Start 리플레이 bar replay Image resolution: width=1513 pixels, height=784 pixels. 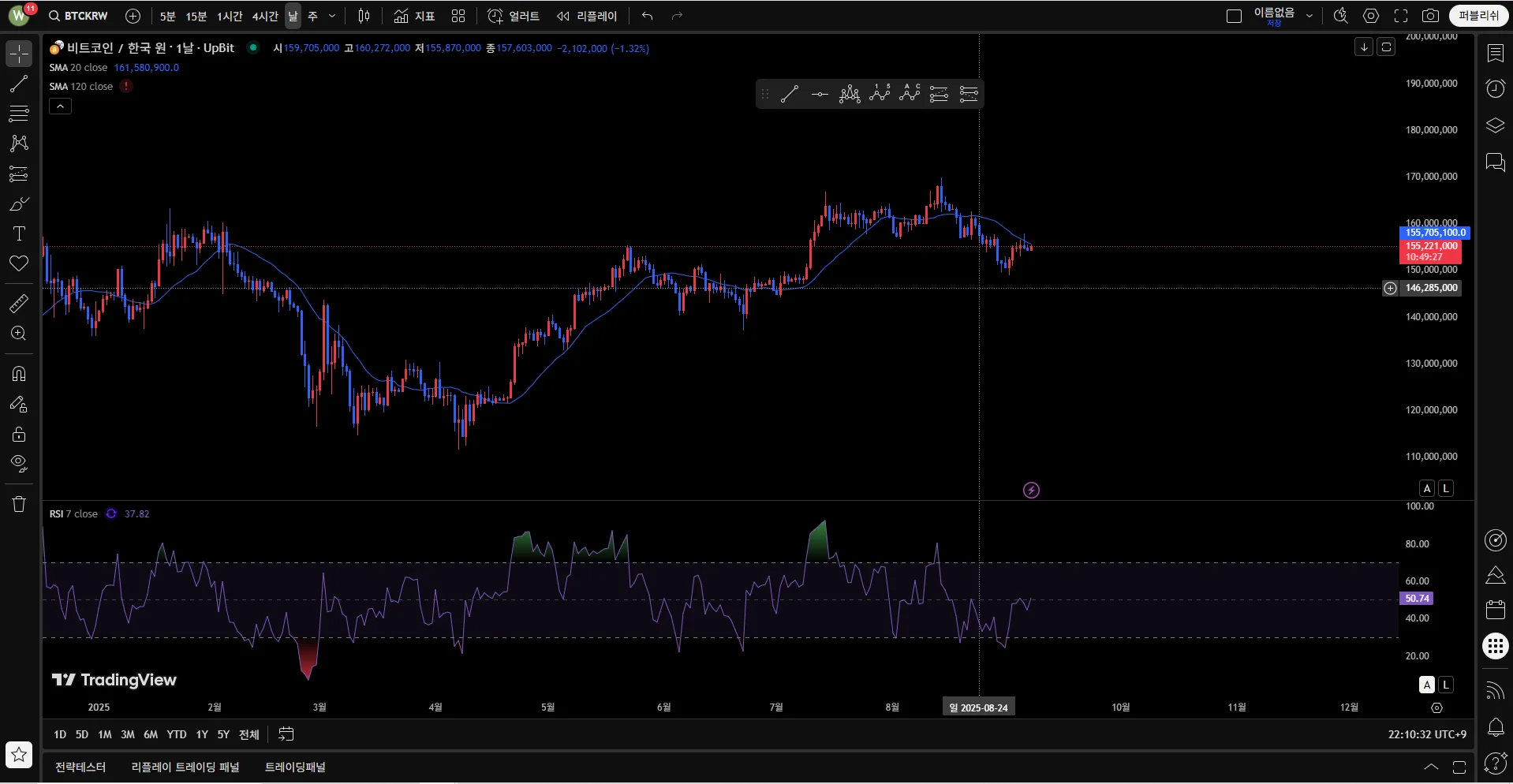tap(587, 16)
